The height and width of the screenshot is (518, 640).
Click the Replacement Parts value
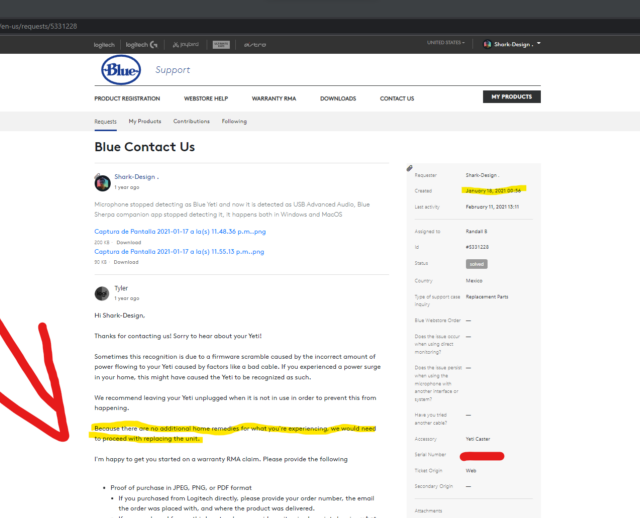click(x=487, y=297)
